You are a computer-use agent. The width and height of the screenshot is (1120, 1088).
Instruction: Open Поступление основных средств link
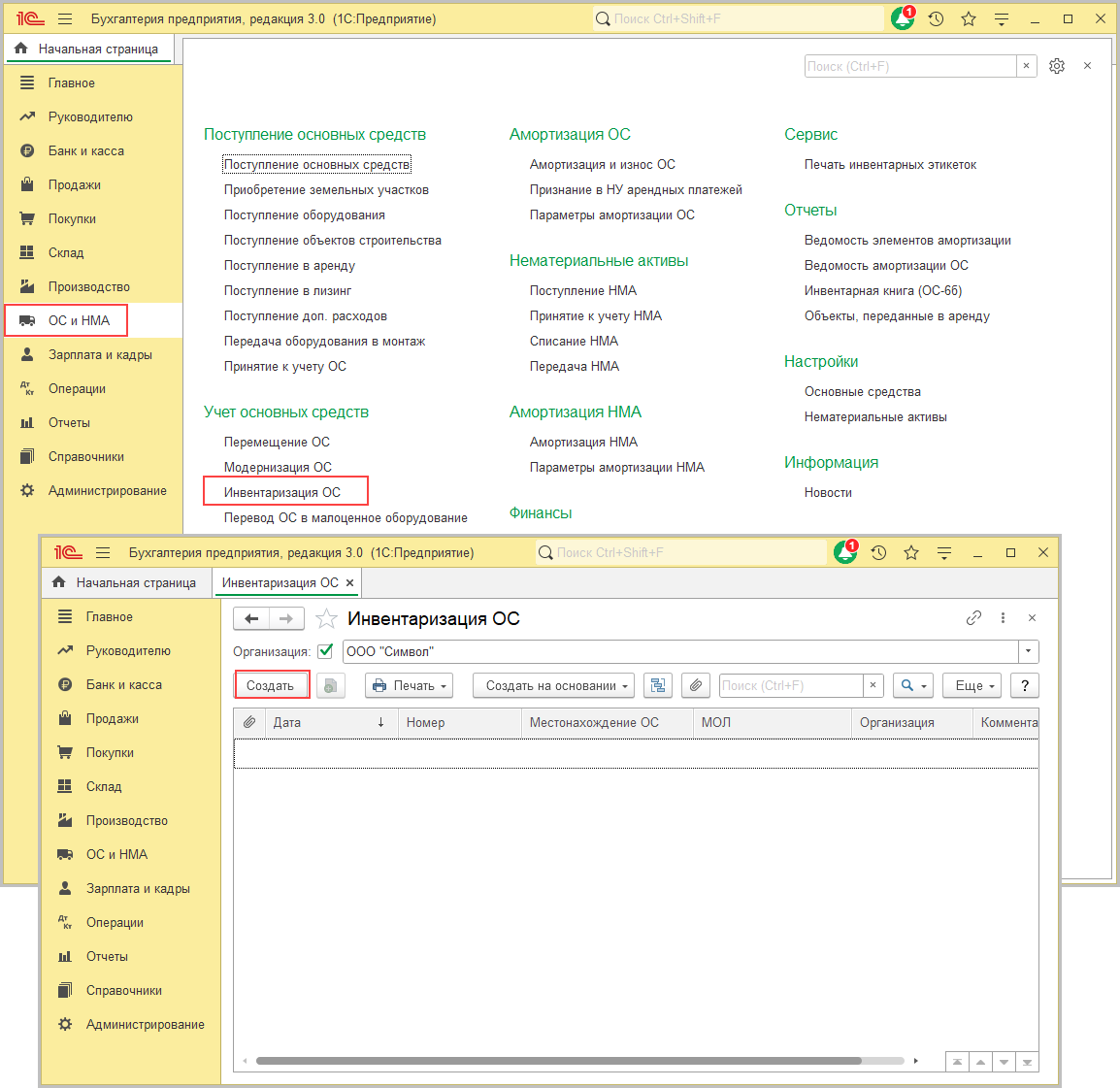coord(316,164)
